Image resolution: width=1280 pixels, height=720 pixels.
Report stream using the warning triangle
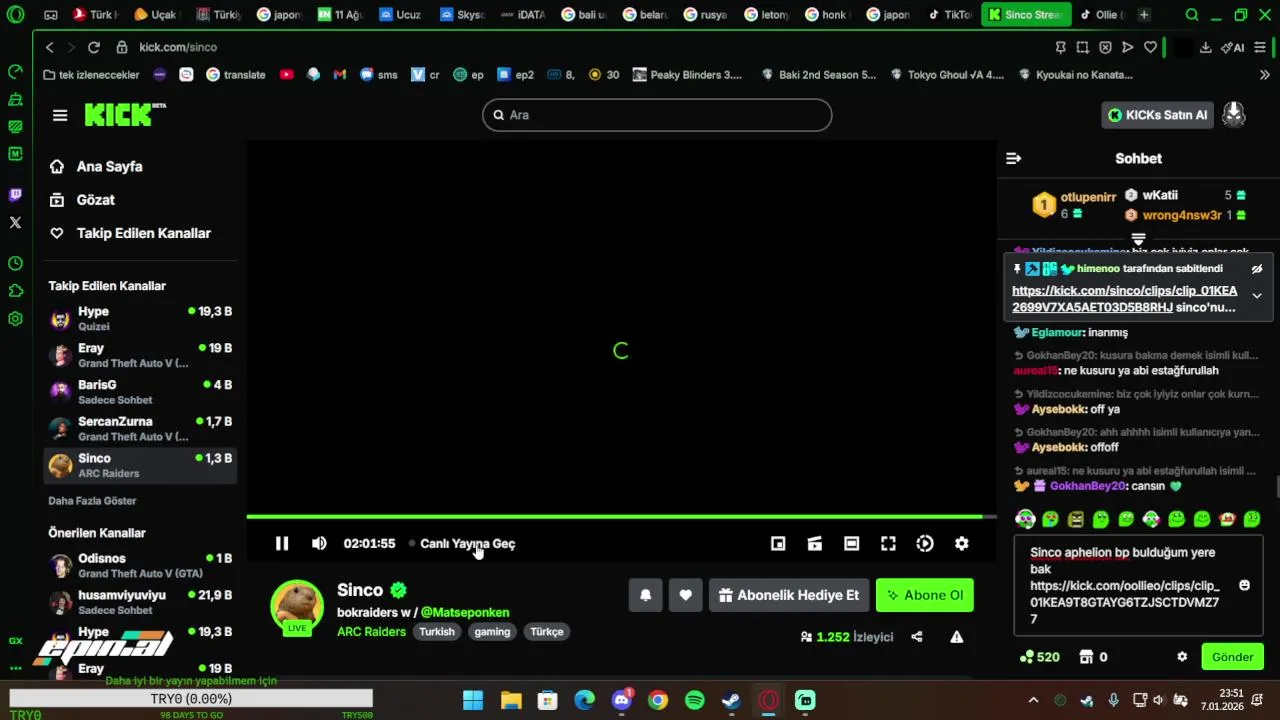click(x=957, y=637)
